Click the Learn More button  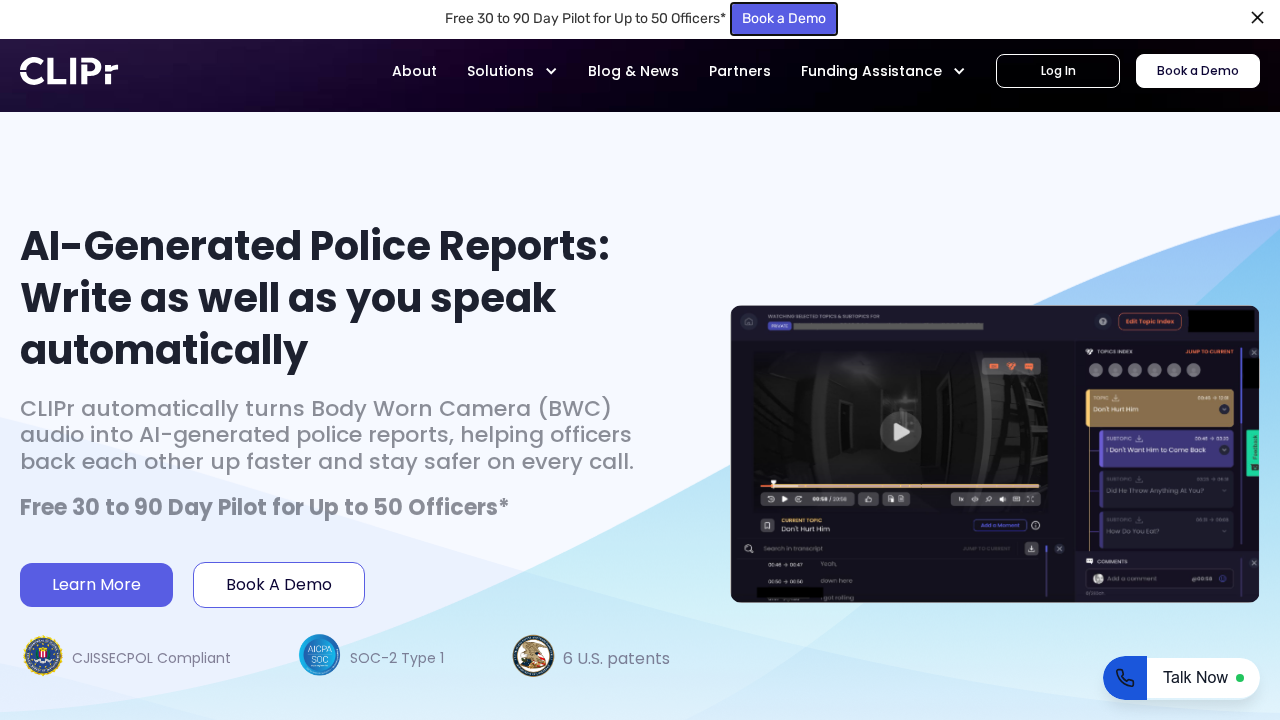click(96, 584)
